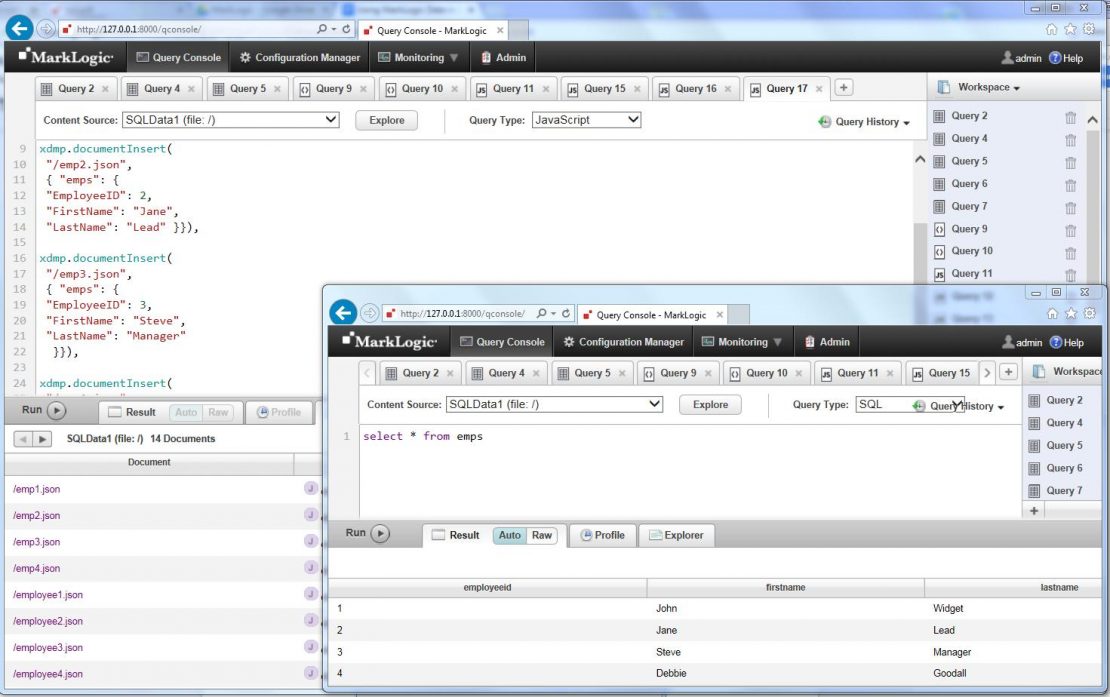
Task: Sort by the firstname column header
Action: pyautogui.click(x=785, y=587)
